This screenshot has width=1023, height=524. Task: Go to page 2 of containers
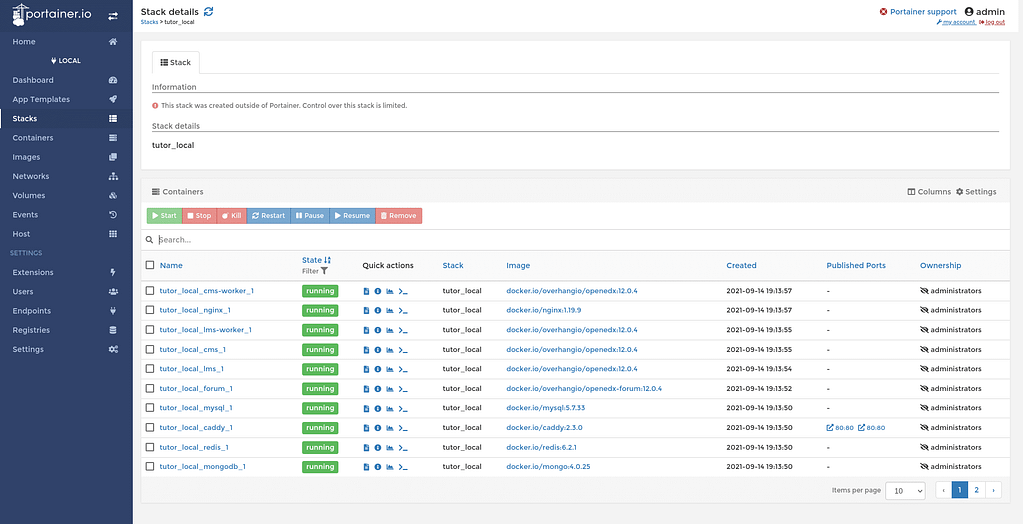point(976,490)
